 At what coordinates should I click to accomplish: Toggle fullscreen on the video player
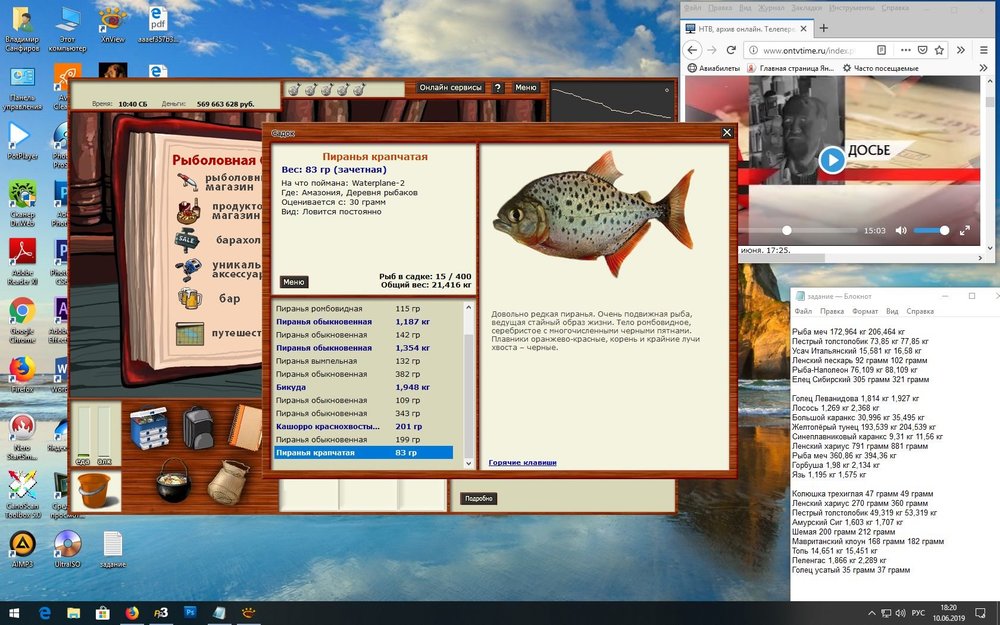965,230
